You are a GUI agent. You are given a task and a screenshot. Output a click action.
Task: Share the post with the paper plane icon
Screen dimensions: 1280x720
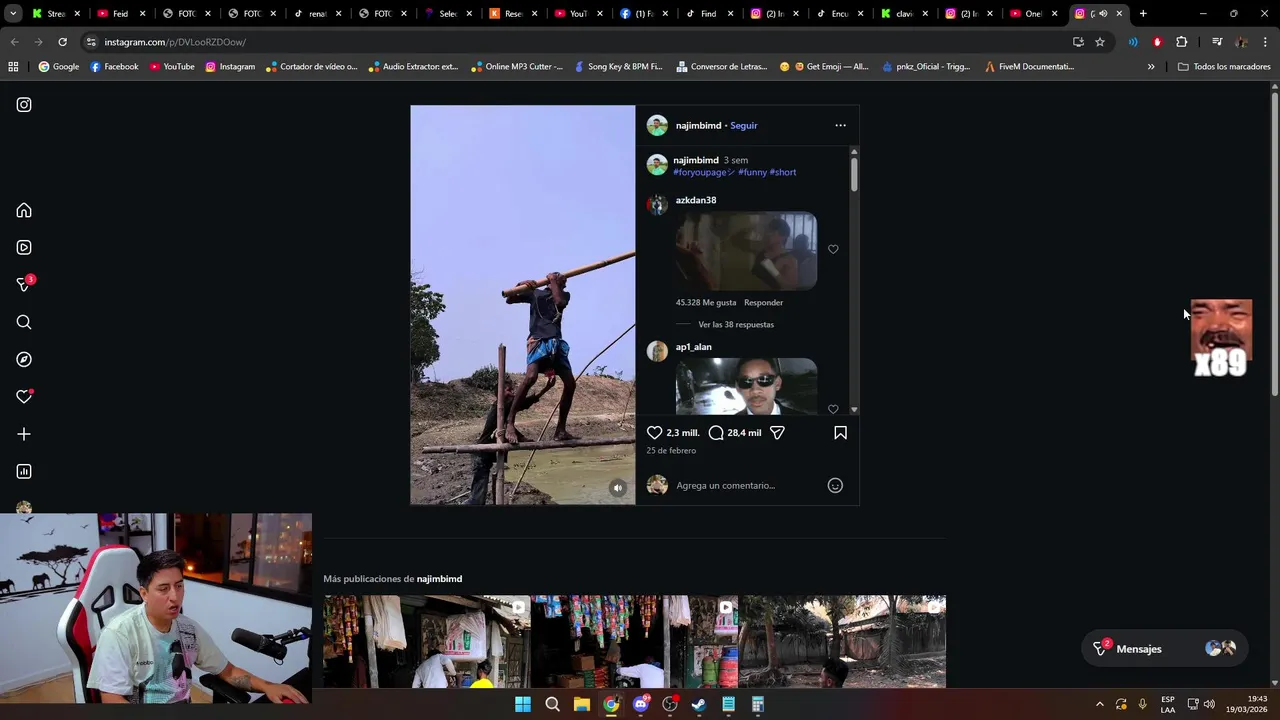(777, 432)
